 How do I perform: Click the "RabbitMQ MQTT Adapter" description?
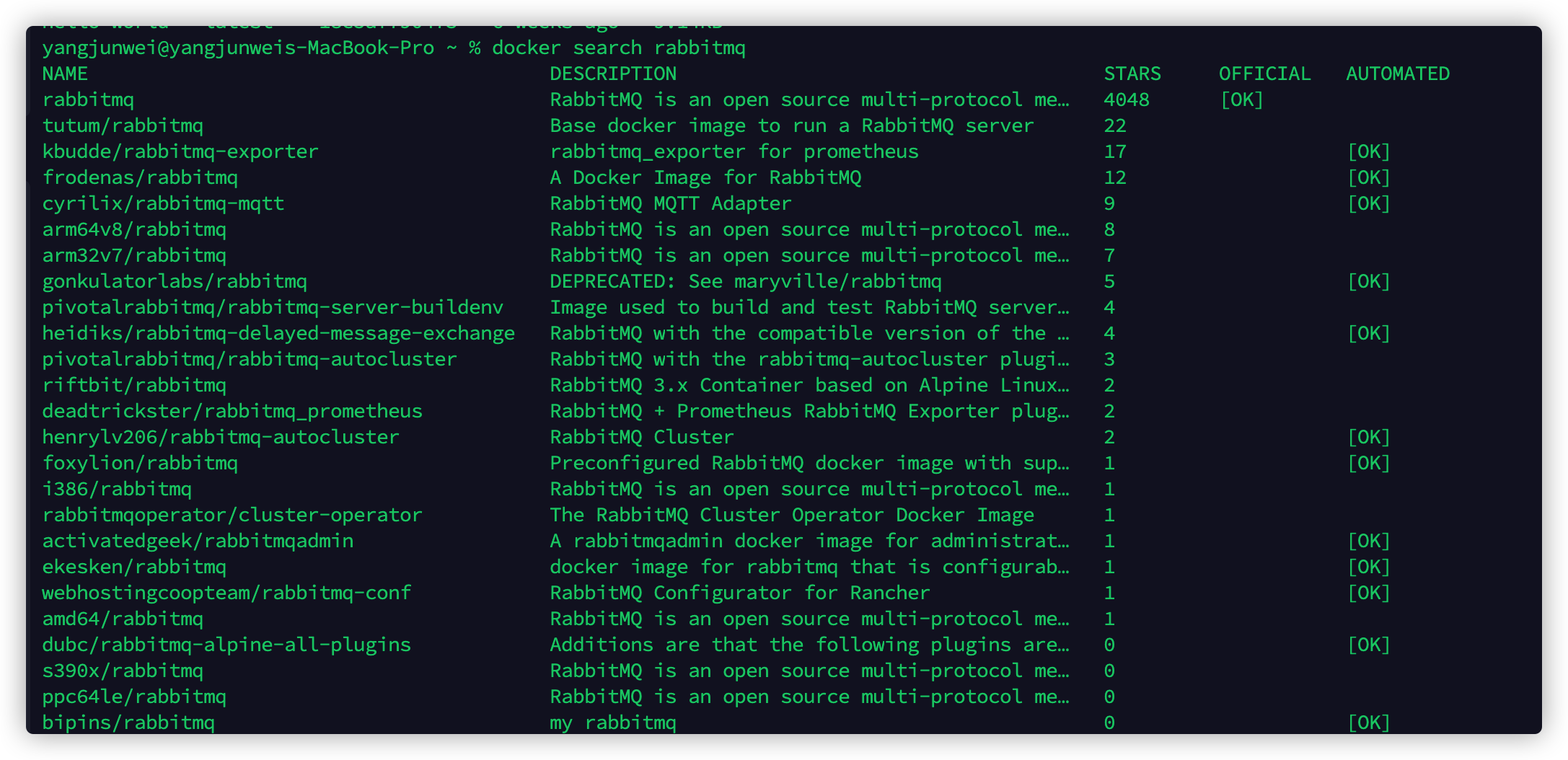(671, 203)
